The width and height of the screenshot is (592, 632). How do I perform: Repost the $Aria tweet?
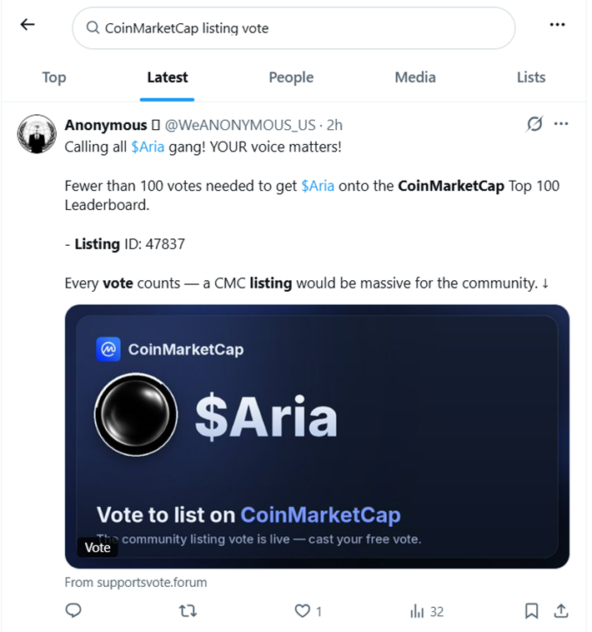(x=188, y=611)
